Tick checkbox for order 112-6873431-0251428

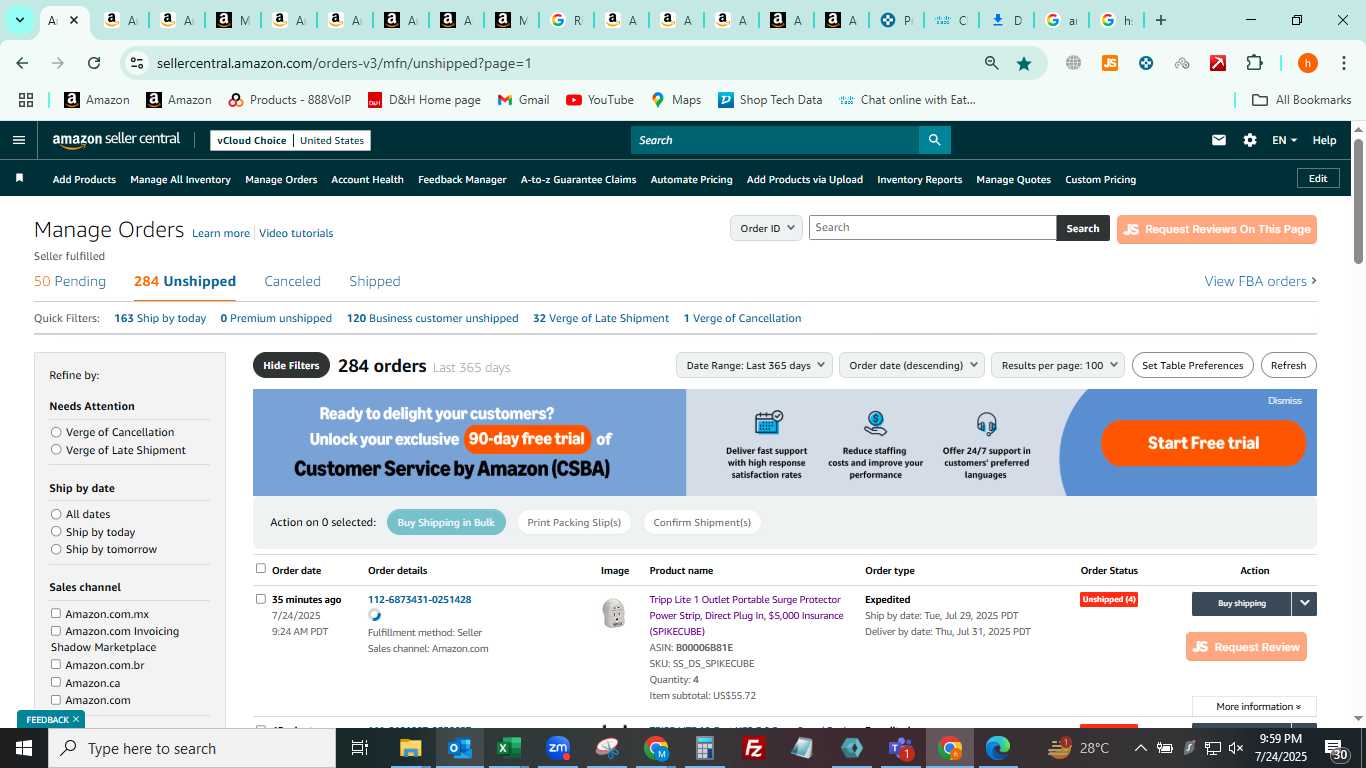(x=261, y=599)
